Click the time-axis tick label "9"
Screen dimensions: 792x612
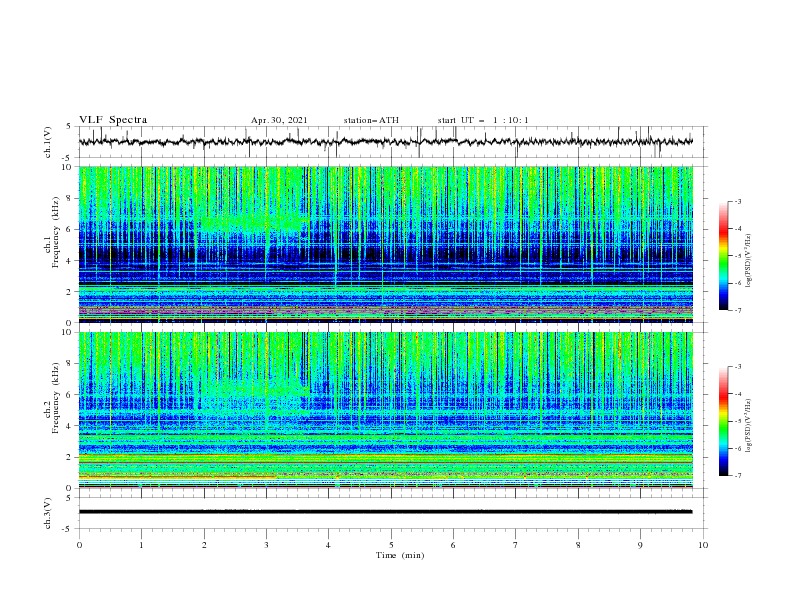640,545
